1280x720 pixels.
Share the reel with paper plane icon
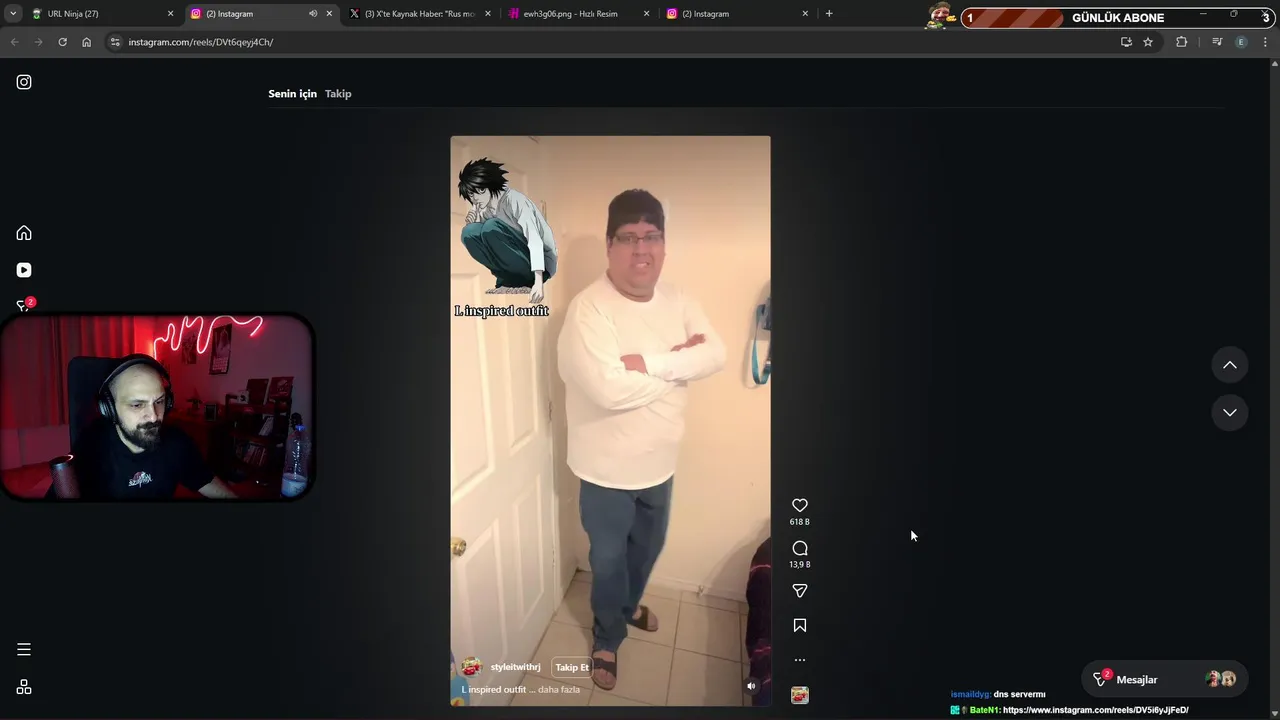(x=800, y=591)
